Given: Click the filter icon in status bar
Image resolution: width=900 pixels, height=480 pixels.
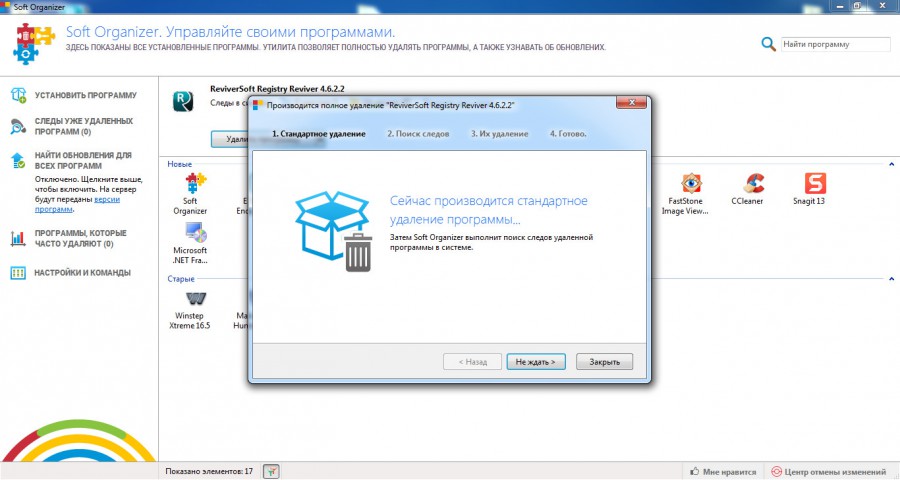Looking at the screenshot, I should pos(272,471).
